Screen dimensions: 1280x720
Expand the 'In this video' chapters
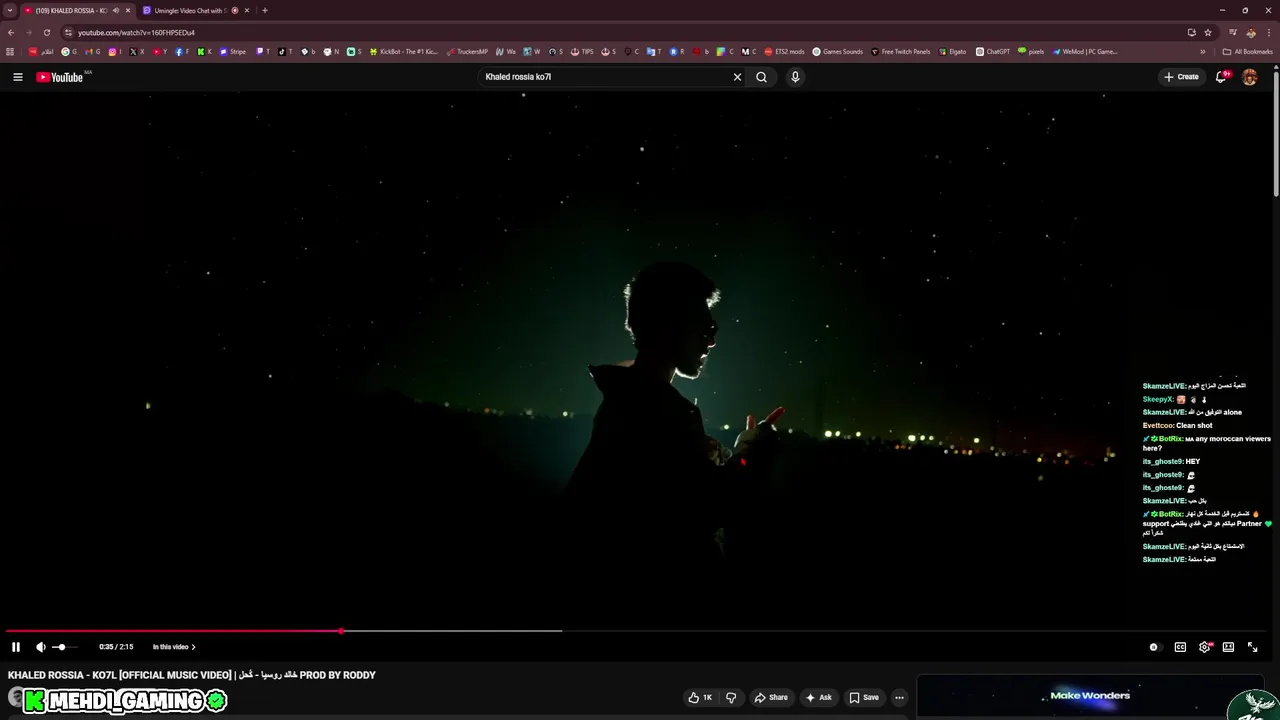174,647
